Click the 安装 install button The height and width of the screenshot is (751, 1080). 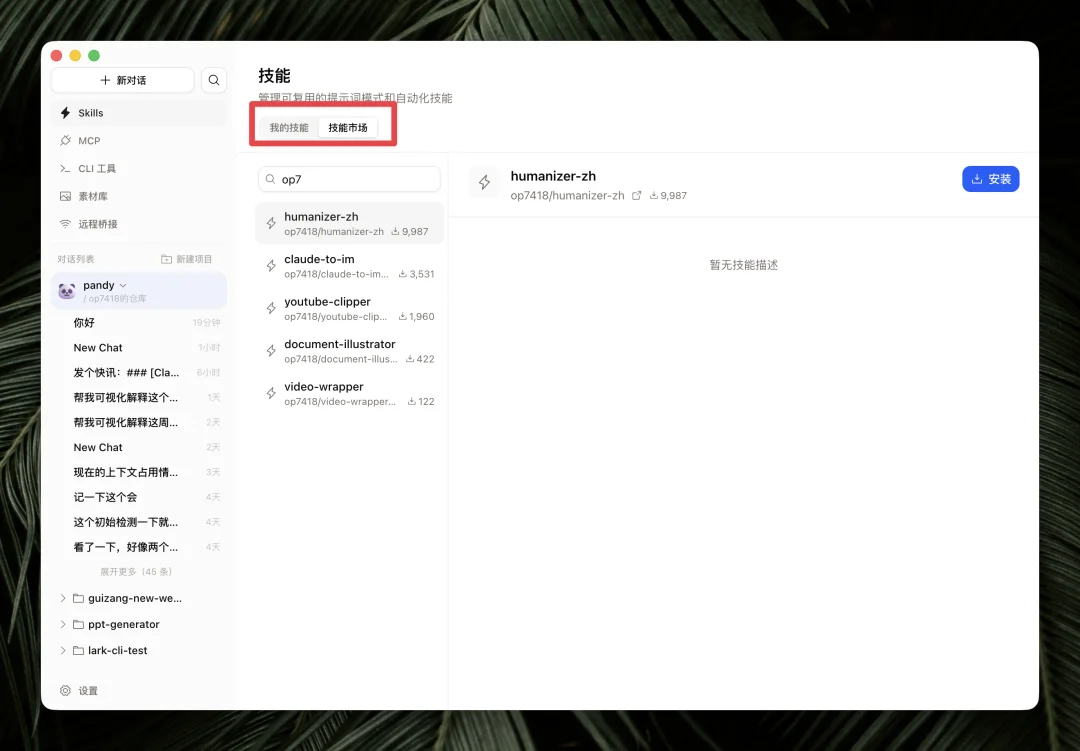pyautogui.click(x=990, y=179)
